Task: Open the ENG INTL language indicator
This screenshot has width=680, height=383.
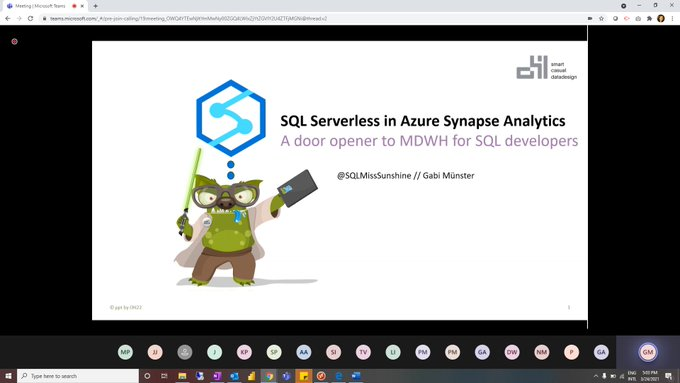Action: click(x=632, y=376)
